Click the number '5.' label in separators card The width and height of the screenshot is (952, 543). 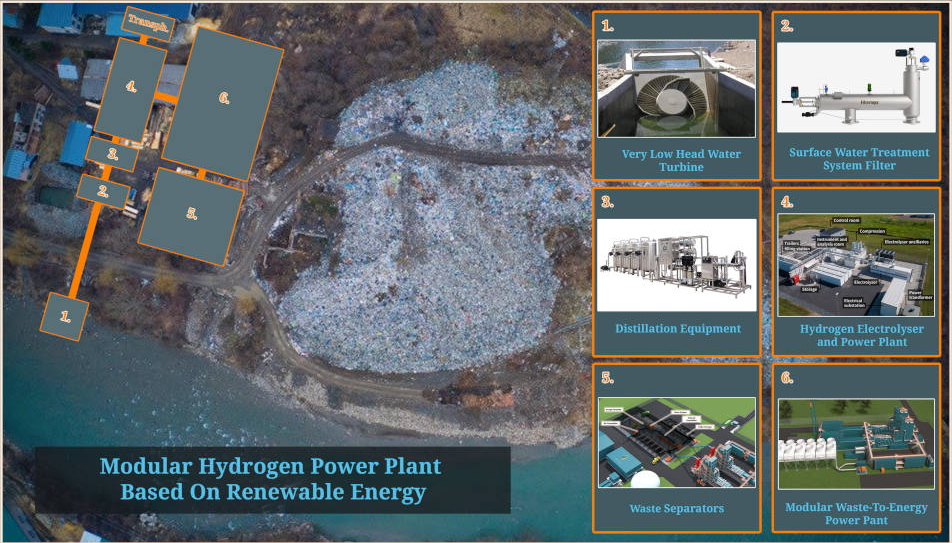point(607,378)
